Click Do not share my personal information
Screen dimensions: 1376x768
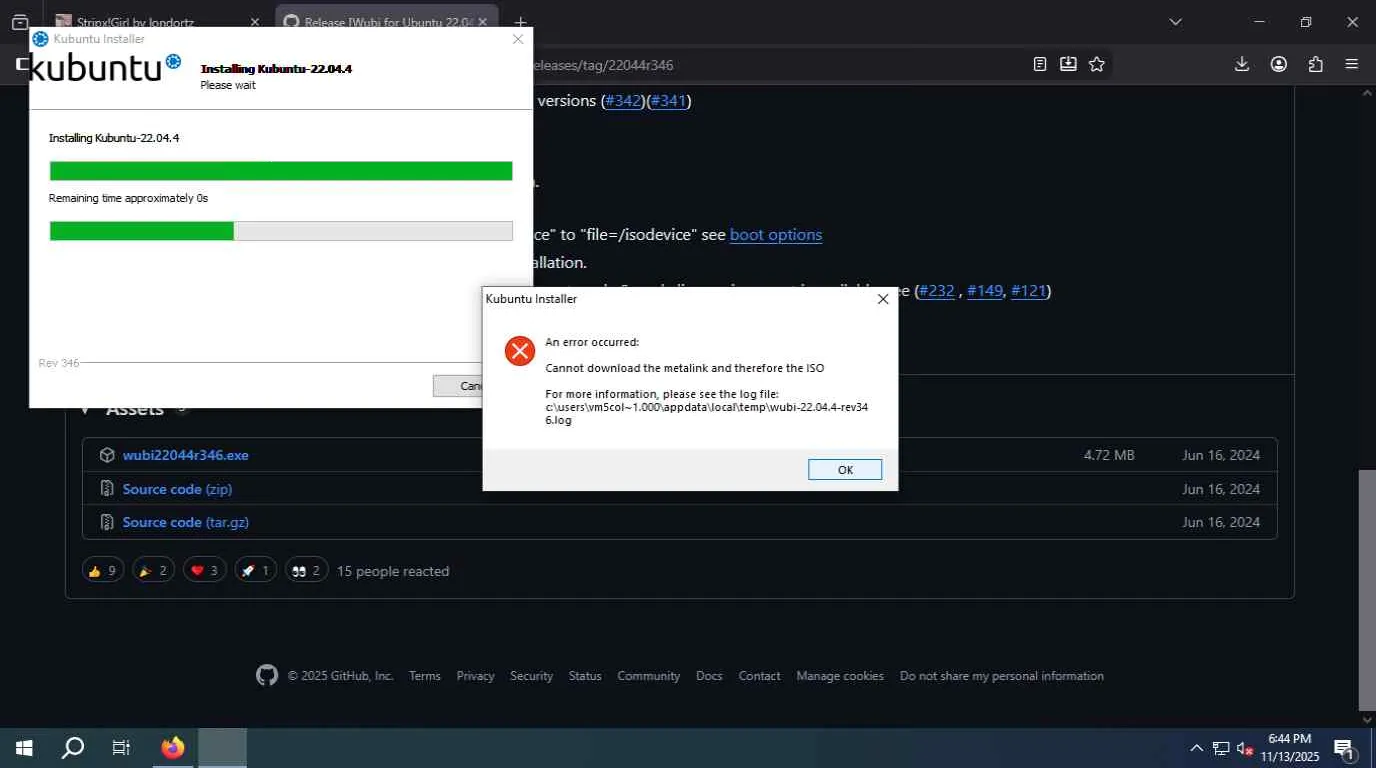(1002, 676)
